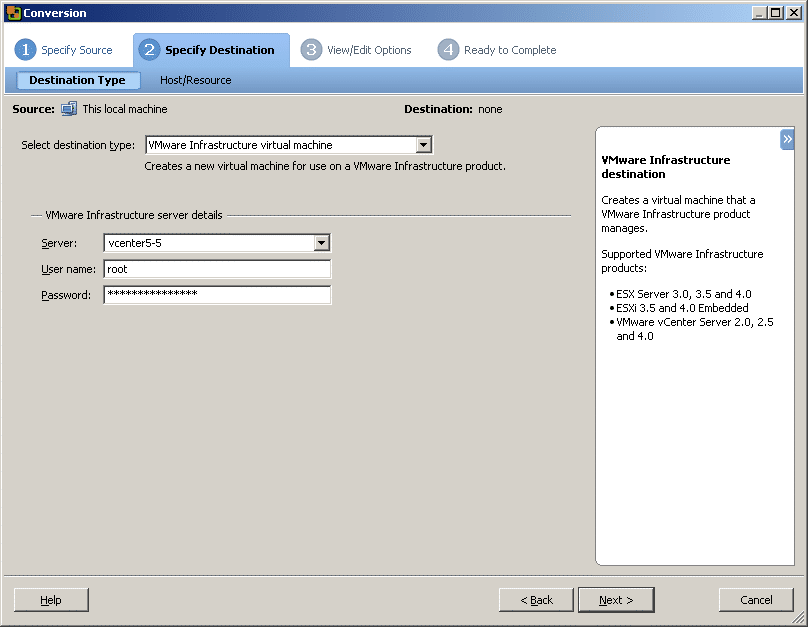Click the local machine computer icon beside Source
This screenshot has width=808, height=627.
pyautogui.click(x=69, y=109)
